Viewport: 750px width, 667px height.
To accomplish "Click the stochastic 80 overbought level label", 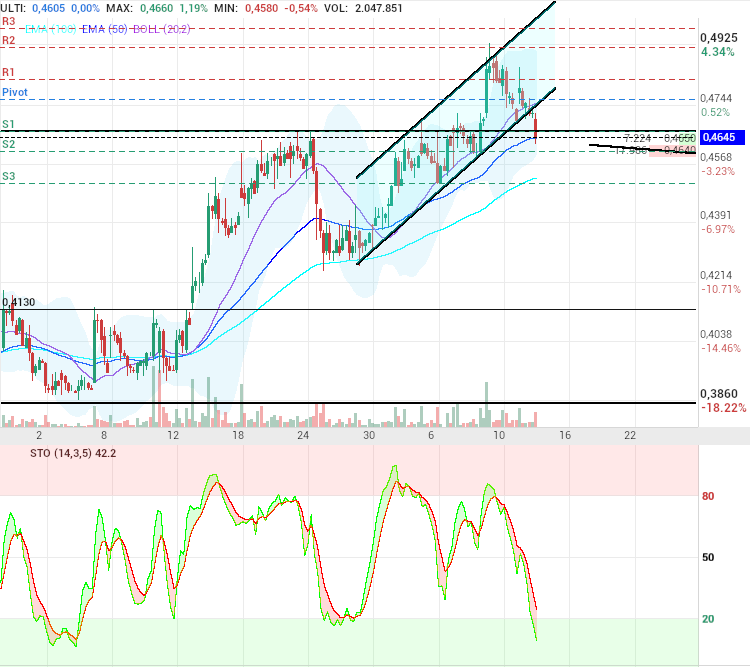I will point(707,496).
